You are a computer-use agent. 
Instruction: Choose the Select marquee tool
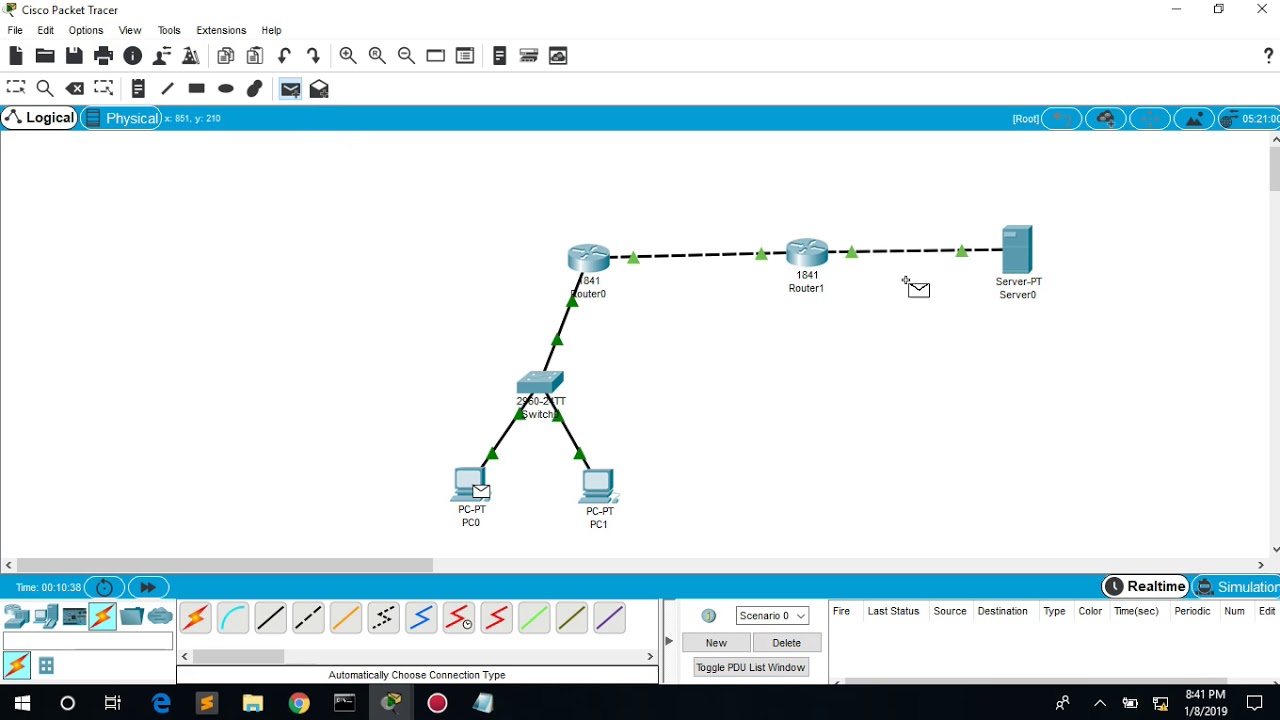click(16, 89)
